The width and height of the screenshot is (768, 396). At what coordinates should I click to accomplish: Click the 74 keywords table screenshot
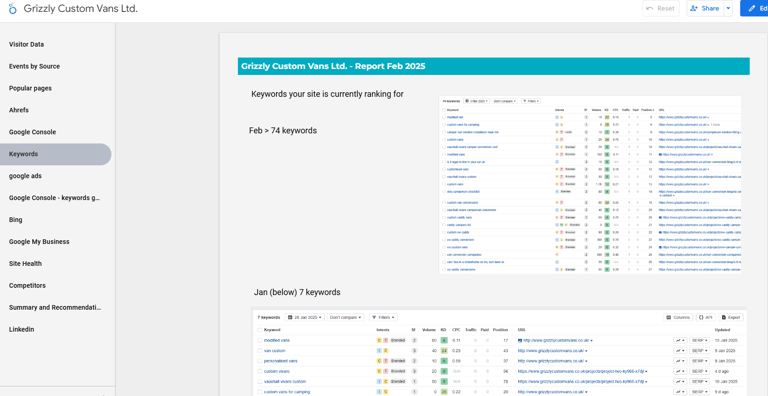590,185
